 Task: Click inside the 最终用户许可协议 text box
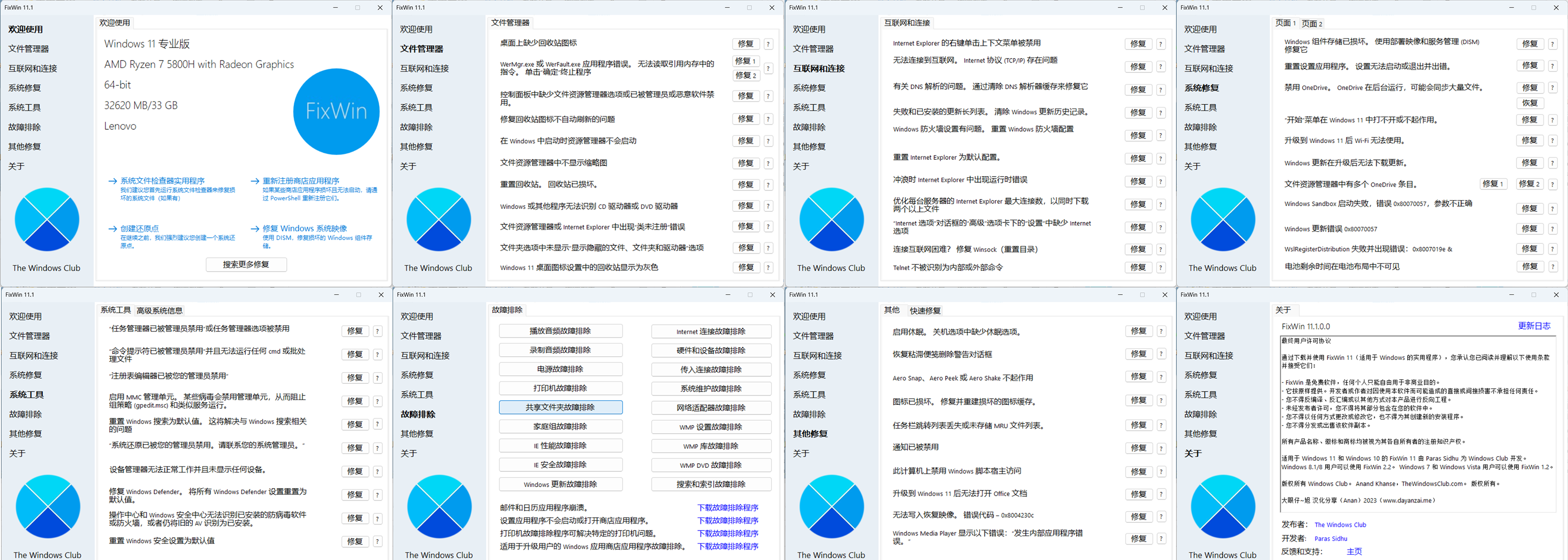pos(1418,425)
